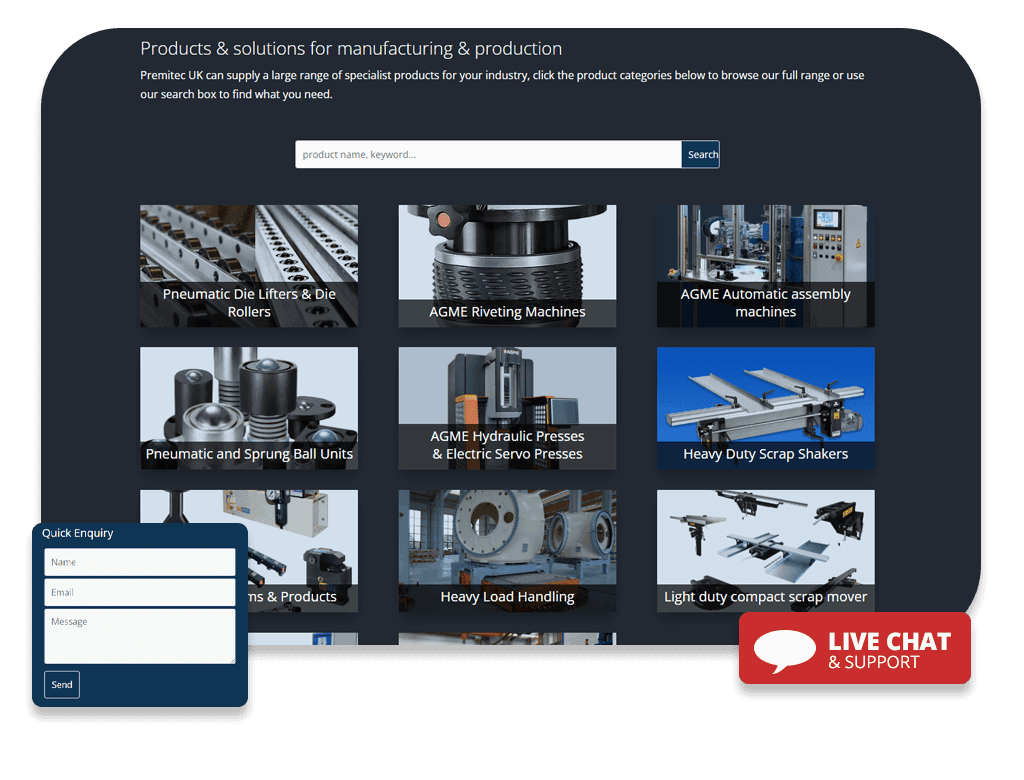Open AGME Automatic assembly machines category
Viewport: 1024px width, 780px height.
coord(766,266)
